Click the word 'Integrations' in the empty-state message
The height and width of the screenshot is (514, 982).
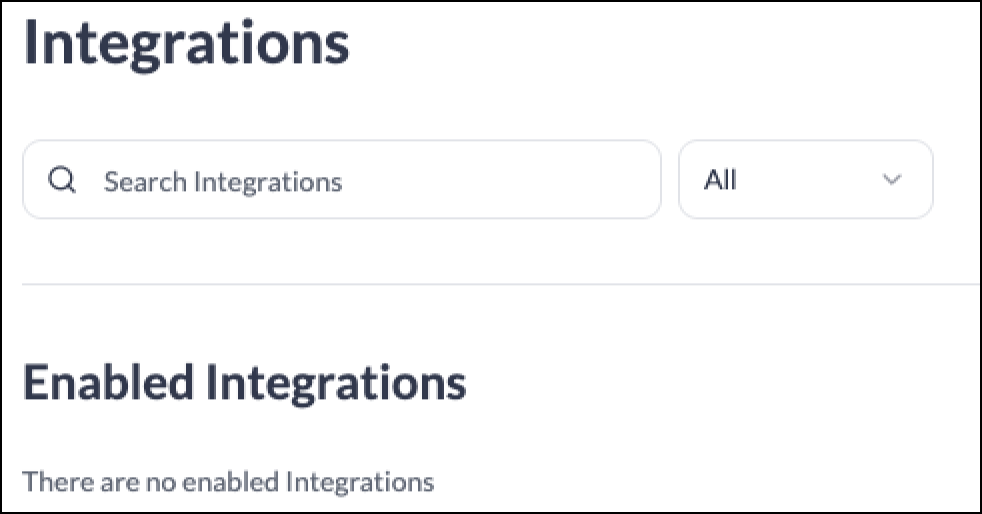[360, 482]
